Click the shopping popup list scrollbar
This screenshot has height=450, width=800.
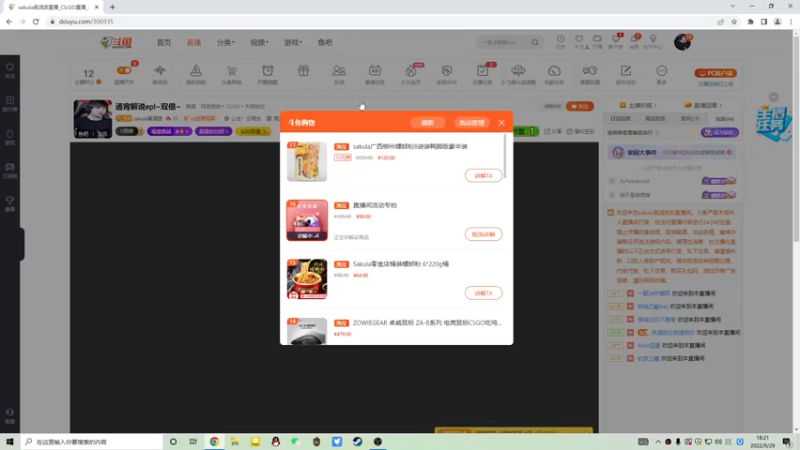pyautogui.click(x=505, y=157)
